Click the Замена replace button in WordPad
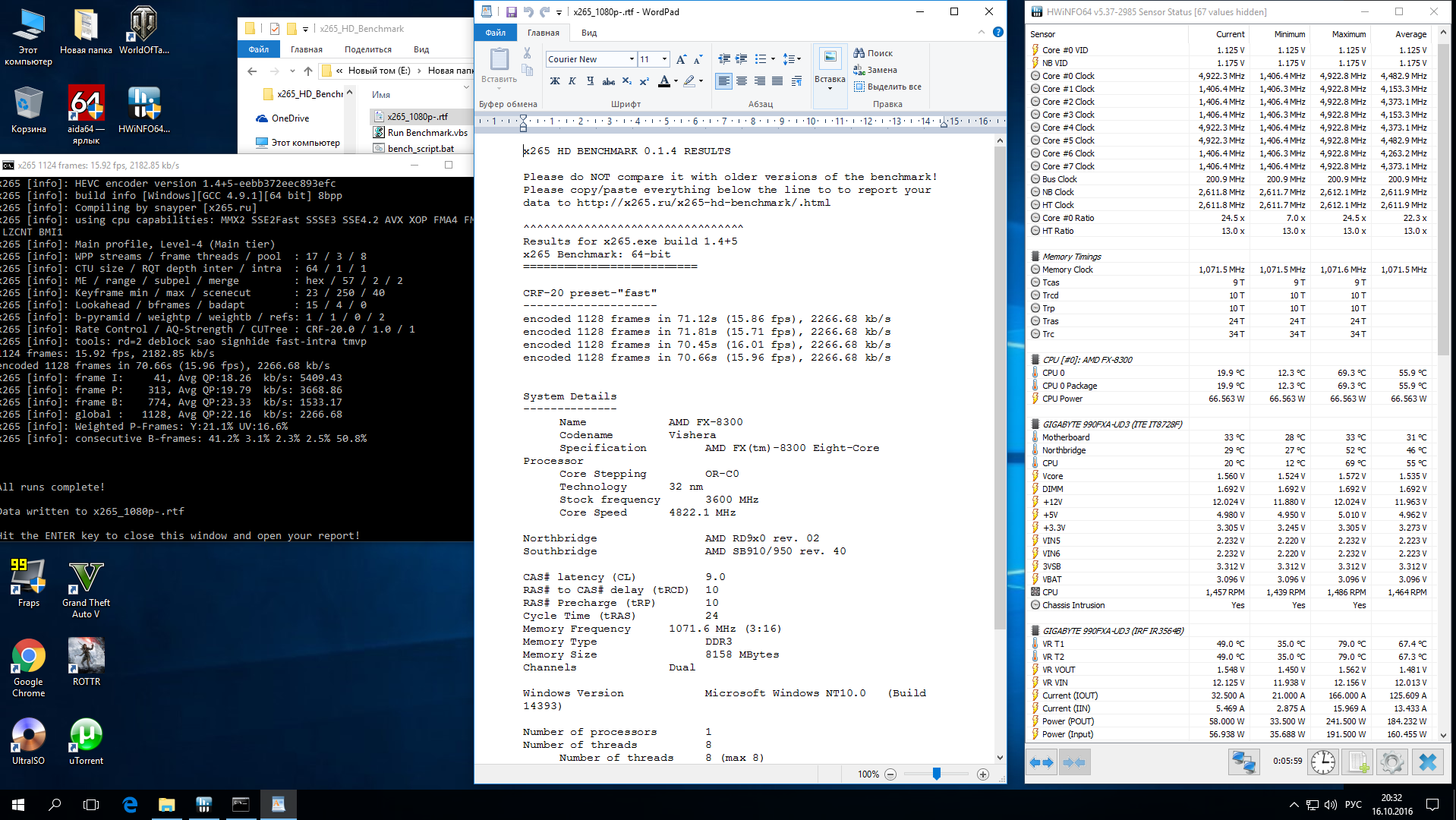This screenshot has height=820, width=1456. point(875,70)
